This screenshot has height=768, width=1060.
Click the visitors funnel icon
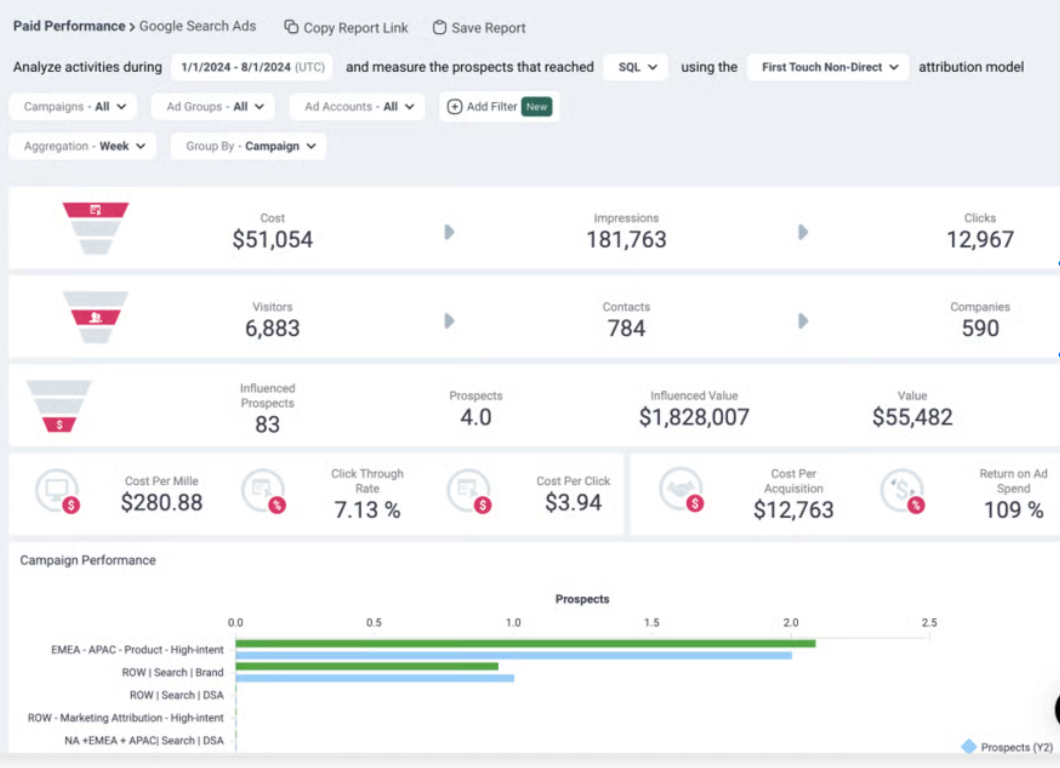coord(95,316)
